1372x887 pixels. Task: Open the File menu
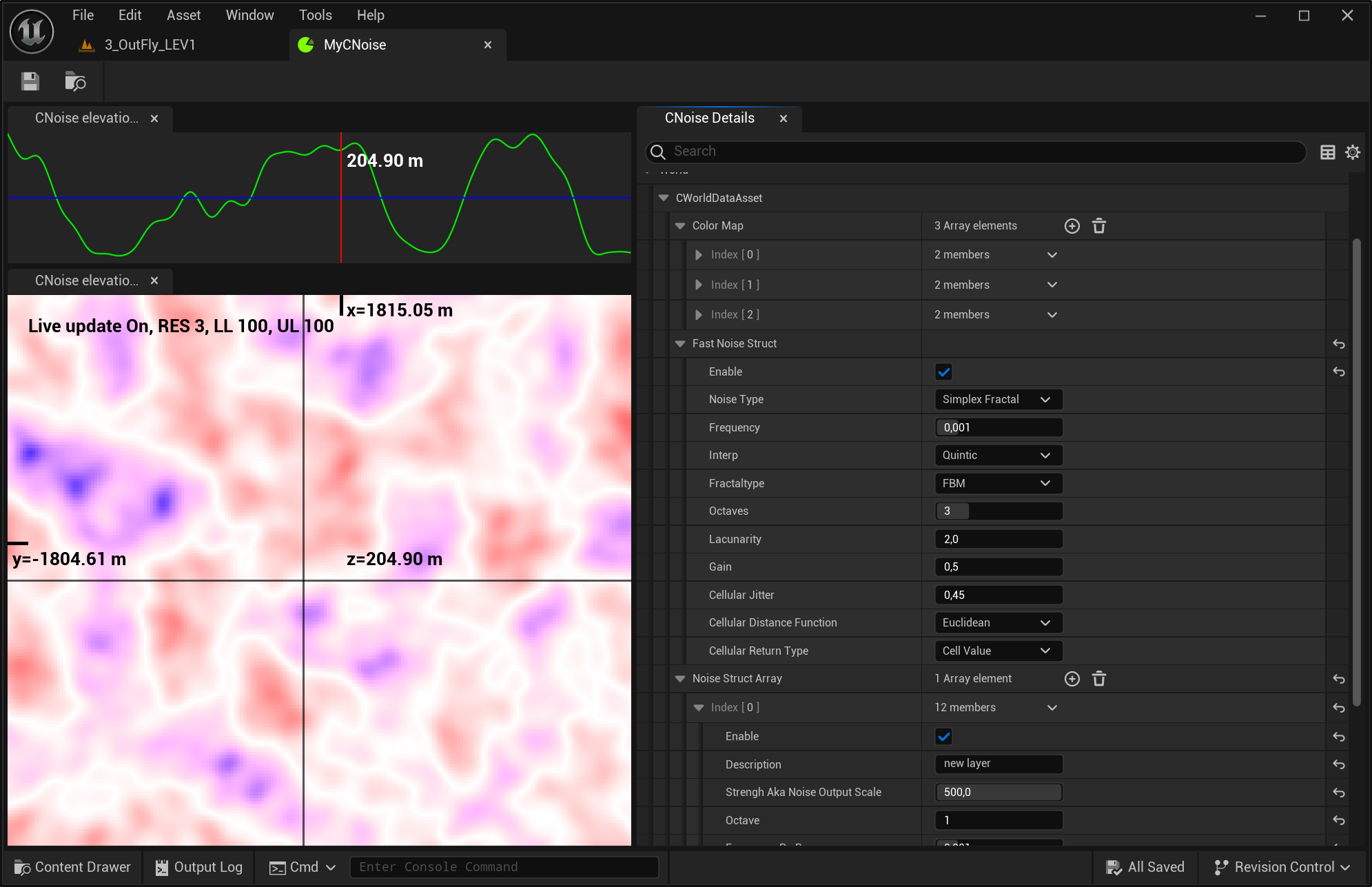83,15
